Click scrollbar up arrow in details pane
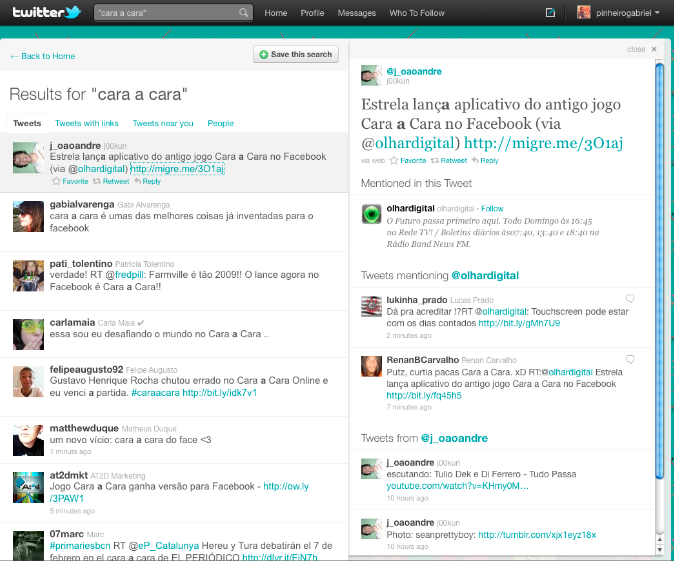 pos(659,539)
